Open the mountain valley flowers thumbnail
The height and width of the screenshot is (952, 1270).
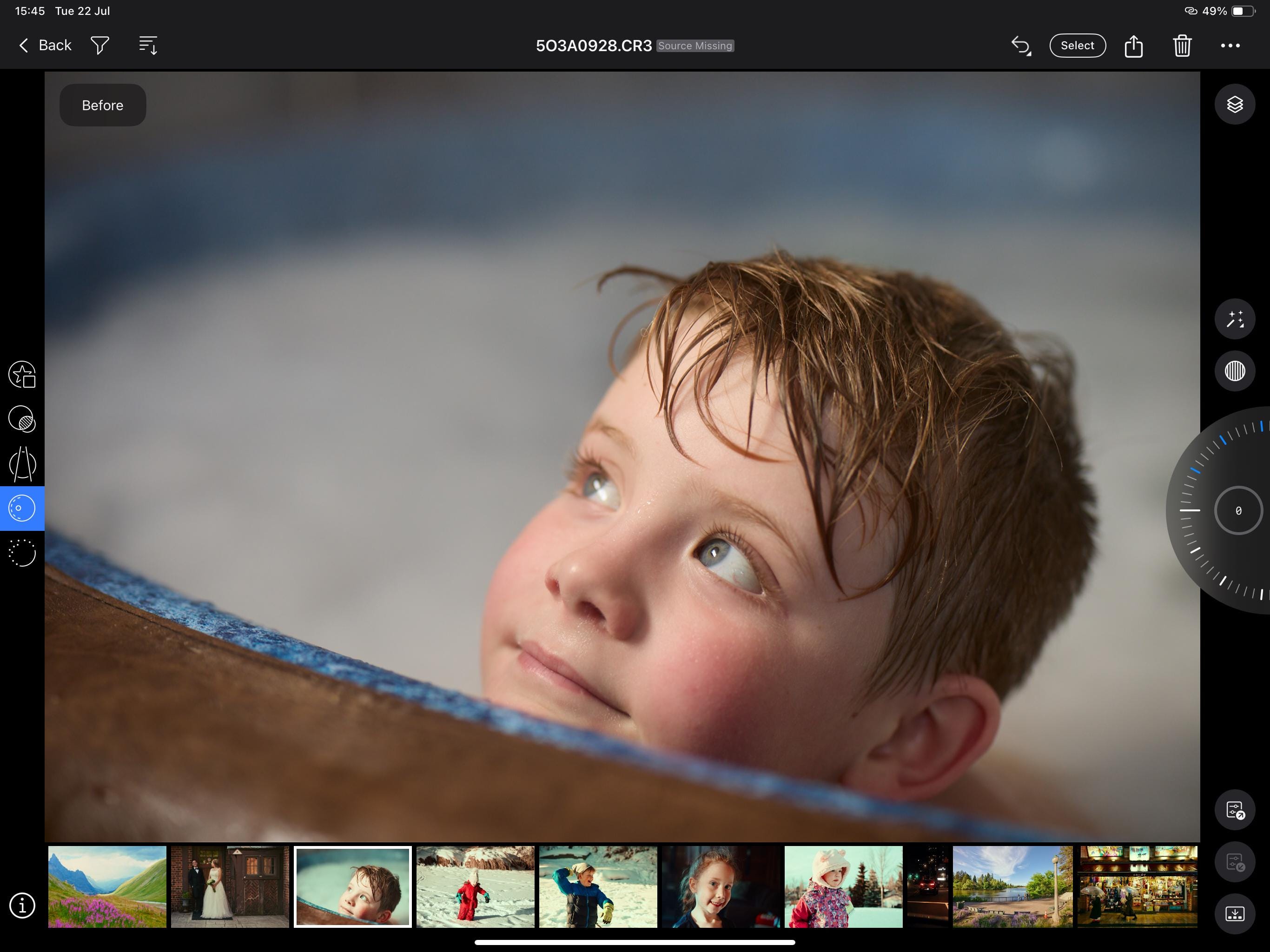click(x=107, y=886)
